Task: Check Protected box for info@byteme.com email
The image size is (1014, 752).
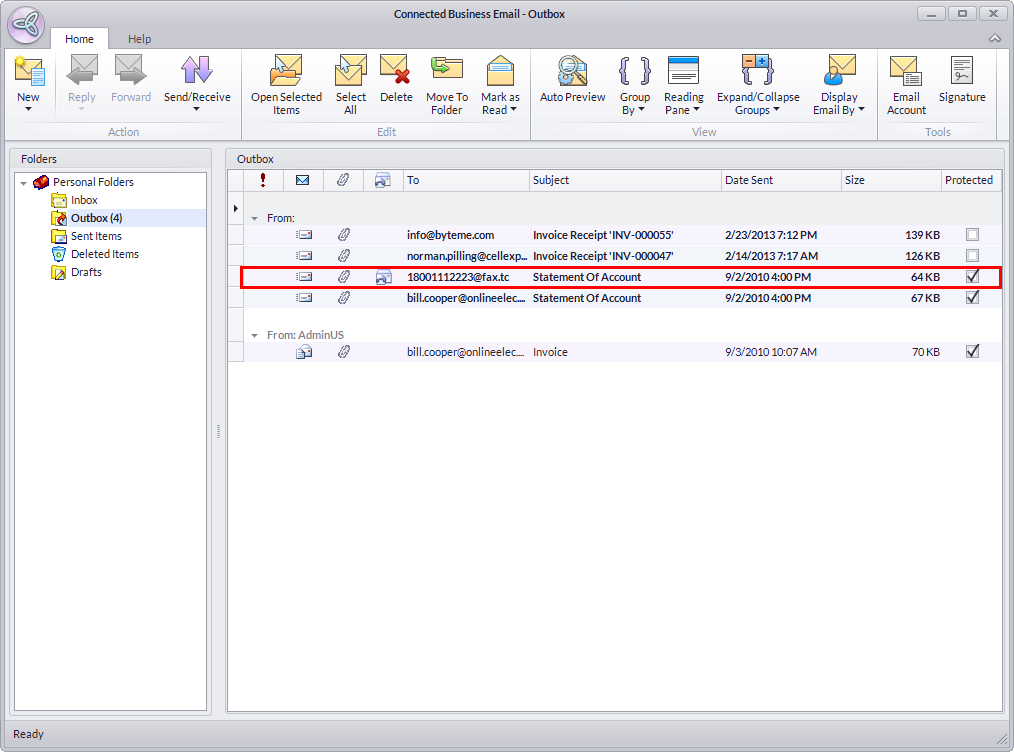Action: click(x=972, y=235)
